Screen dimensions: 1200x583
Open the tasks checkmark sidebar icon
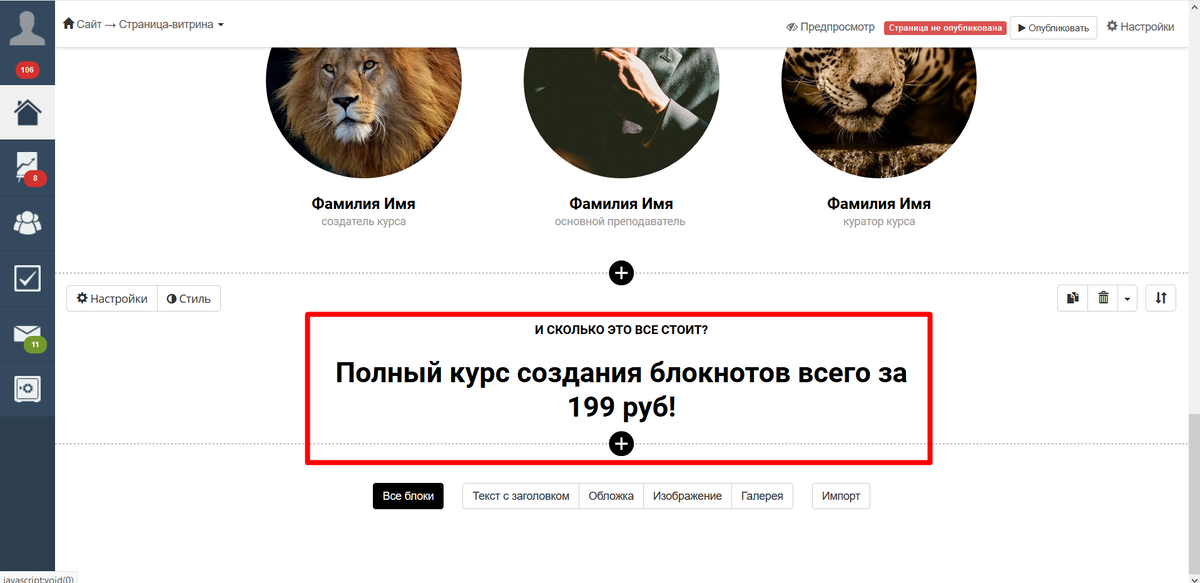click(27, 277)
